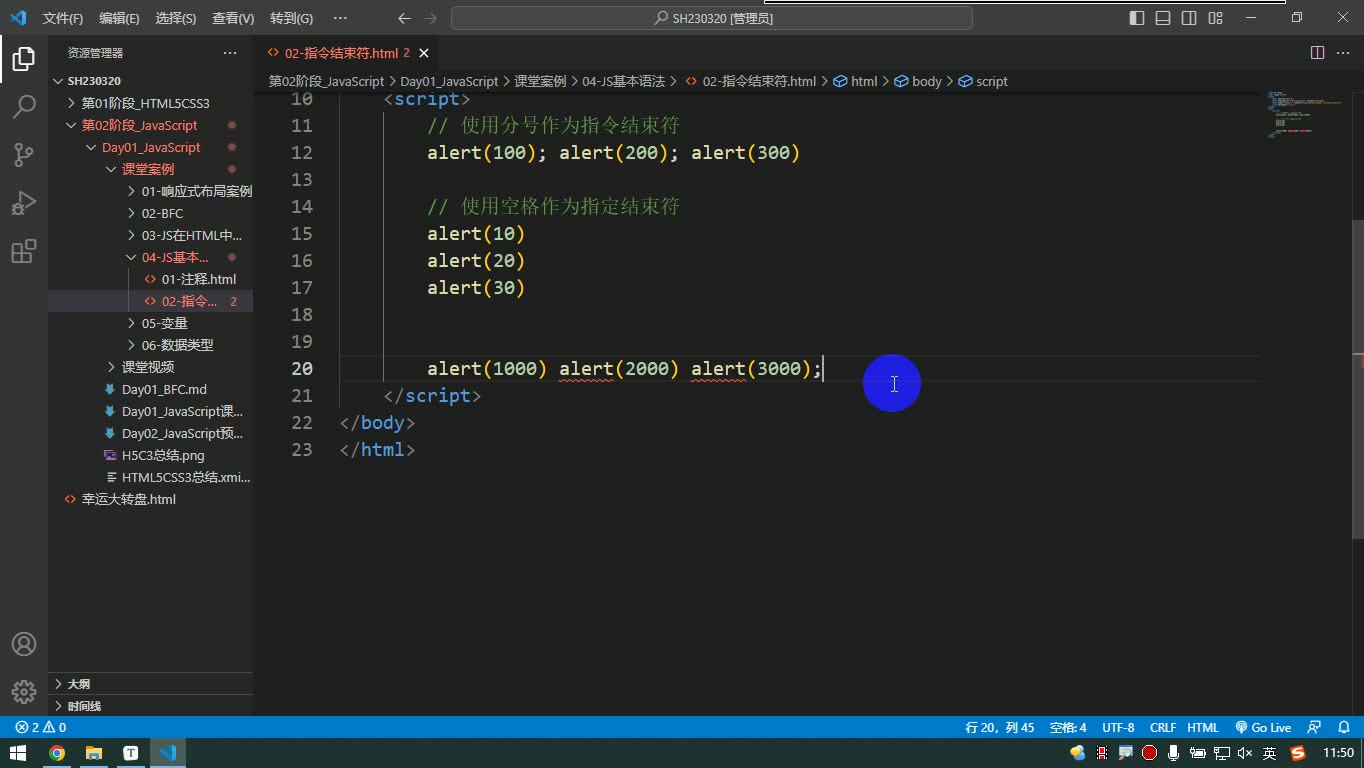Click the Go Live status bar button
The height and width of the screenshot is (768, 1364).
coord(1263,728)
